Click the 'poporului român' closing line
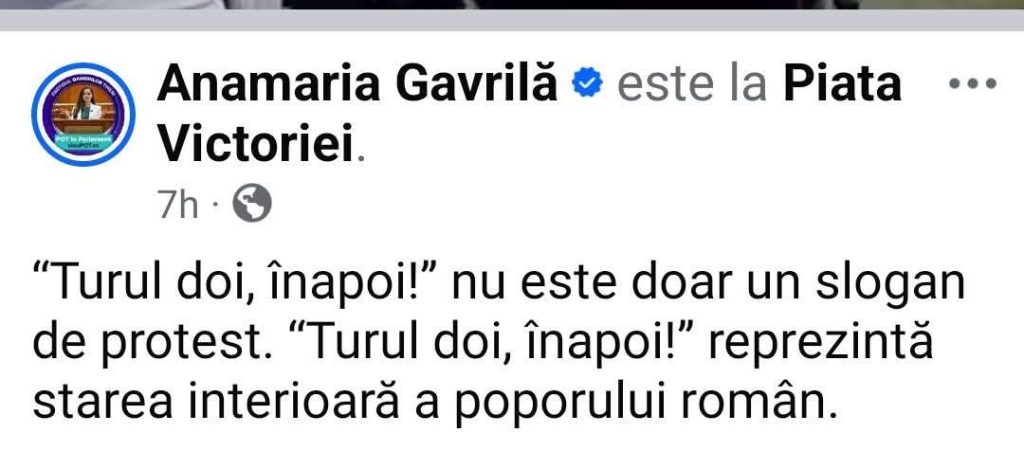Viewport: 1024px width, 469px height. (x=645, y=403)
